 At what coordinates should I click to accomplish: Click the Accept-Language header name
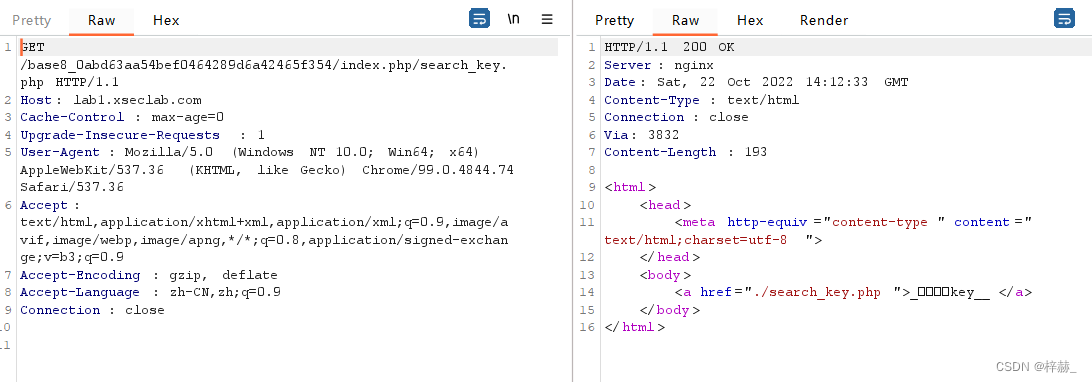point(79,292)
